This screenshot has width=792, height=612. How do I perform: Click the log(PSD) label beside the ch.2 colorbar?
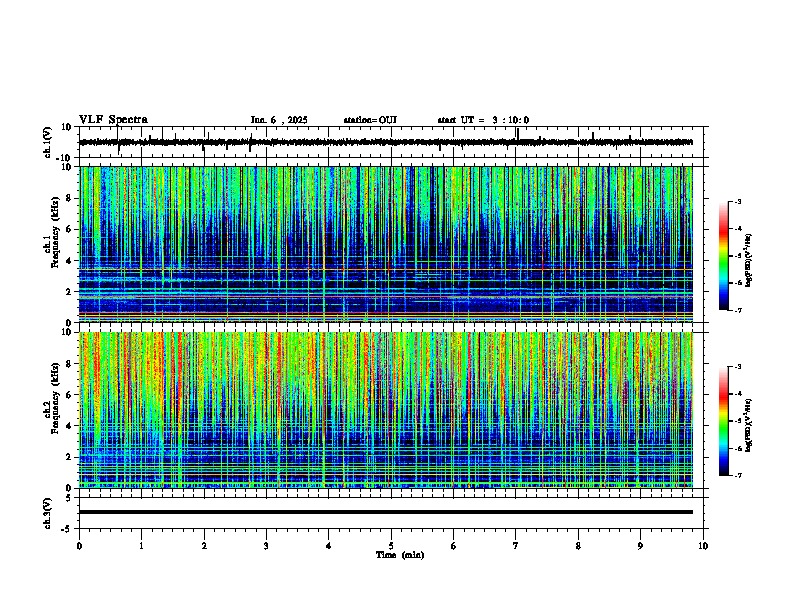748,425
